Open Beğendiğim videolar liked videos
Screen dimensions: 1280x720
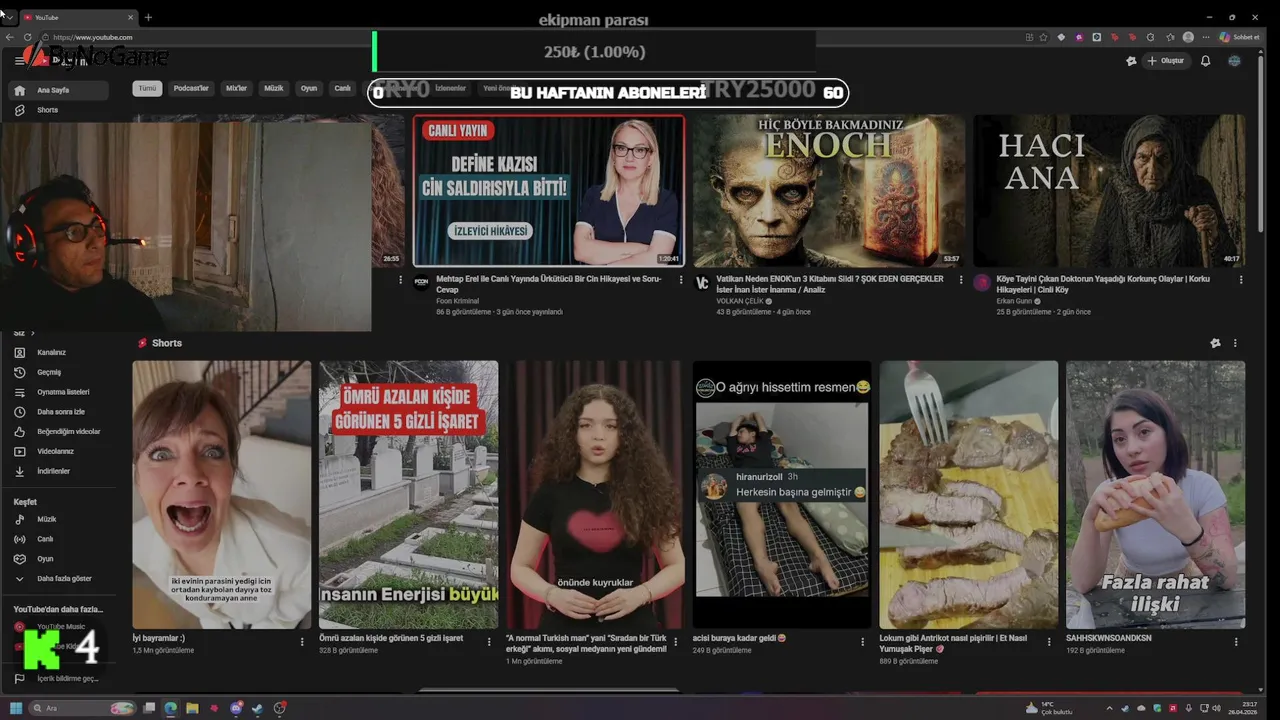(x=58, y=431)
